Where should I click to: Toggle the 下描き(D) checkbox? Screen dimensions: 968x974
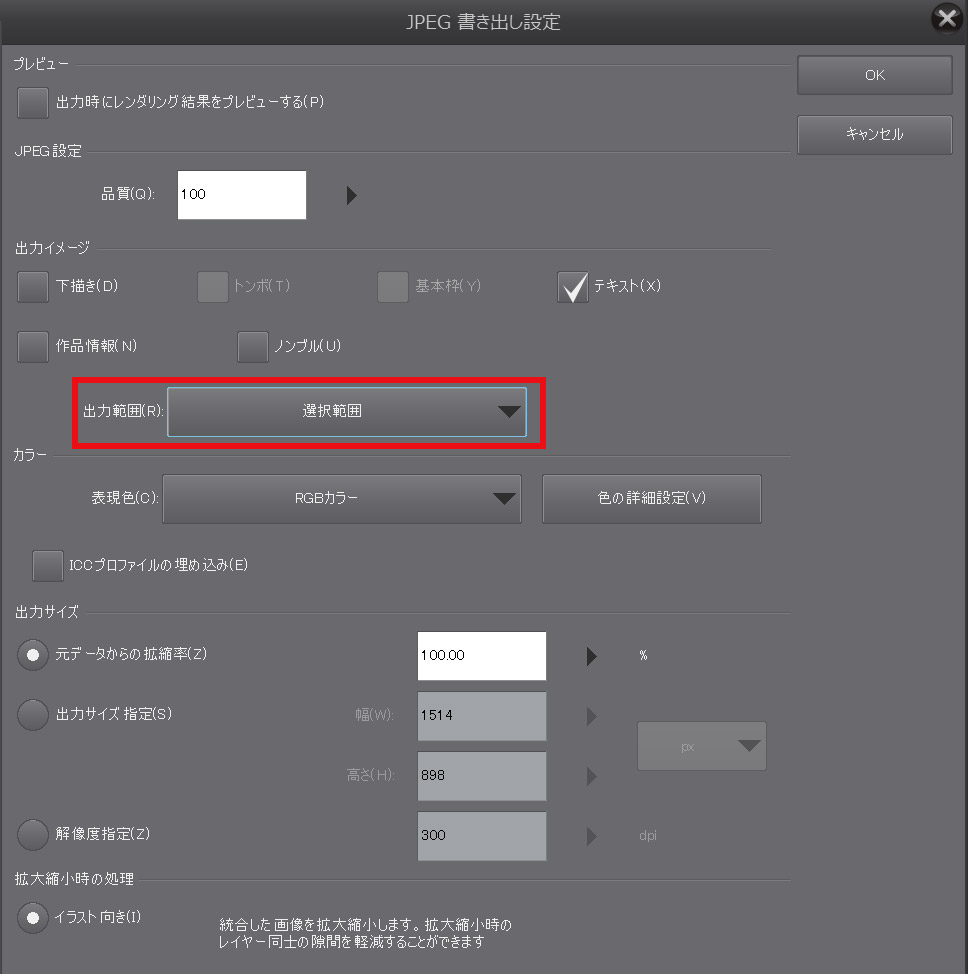33,286
